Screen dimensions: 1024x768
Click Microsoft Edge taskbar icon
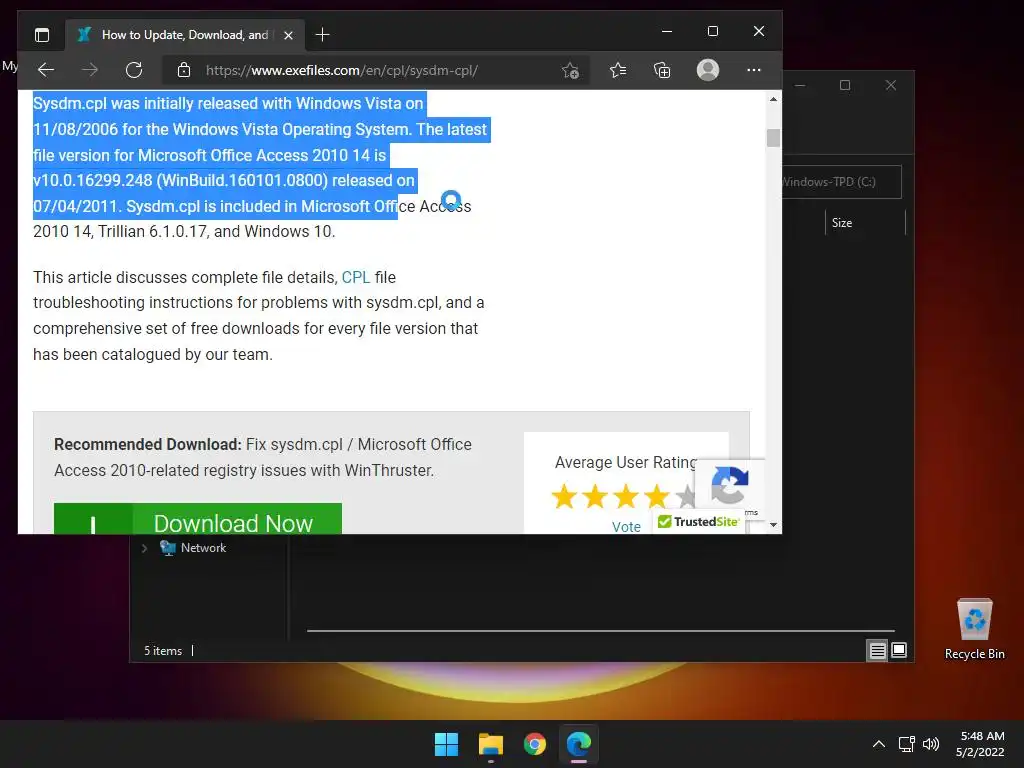click(579, 744)
